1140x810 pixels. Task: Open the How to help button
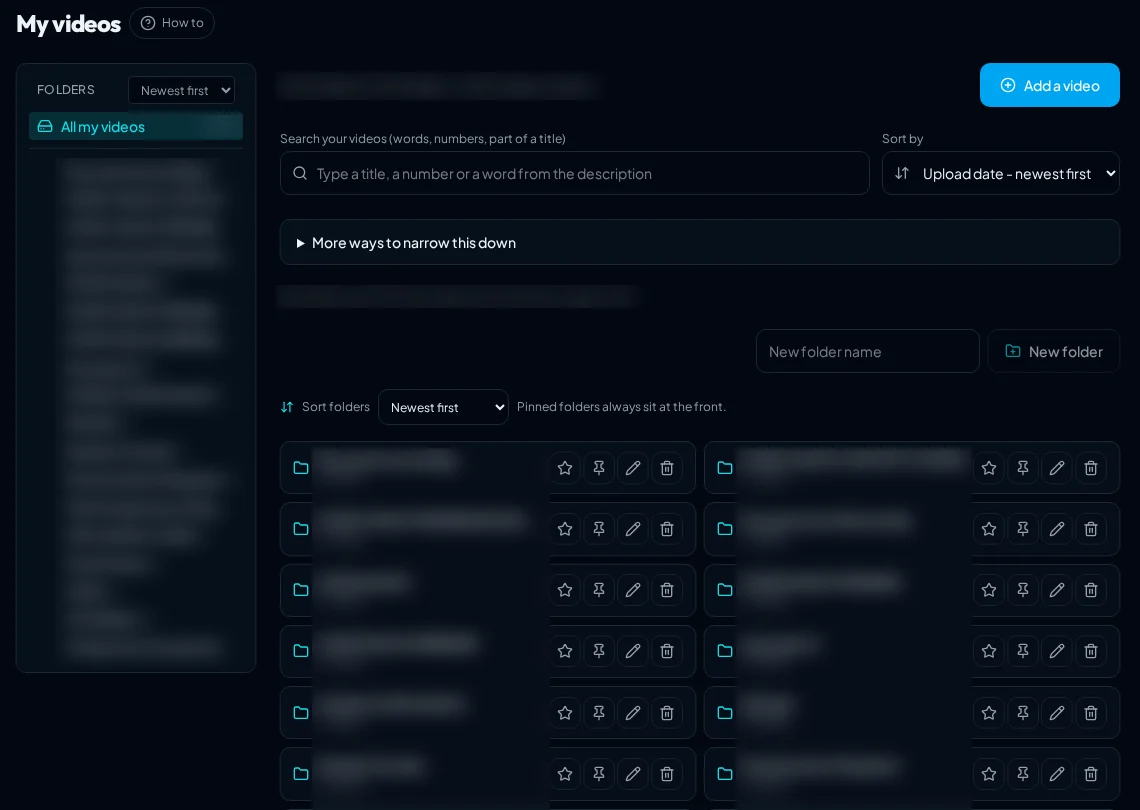click(x=172, y=23)
